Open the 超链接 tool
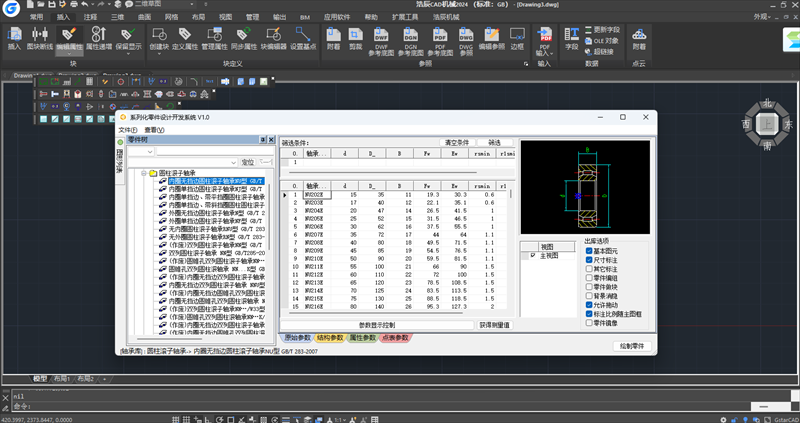This screenshot has height=423, width=800. coord(602,51)
